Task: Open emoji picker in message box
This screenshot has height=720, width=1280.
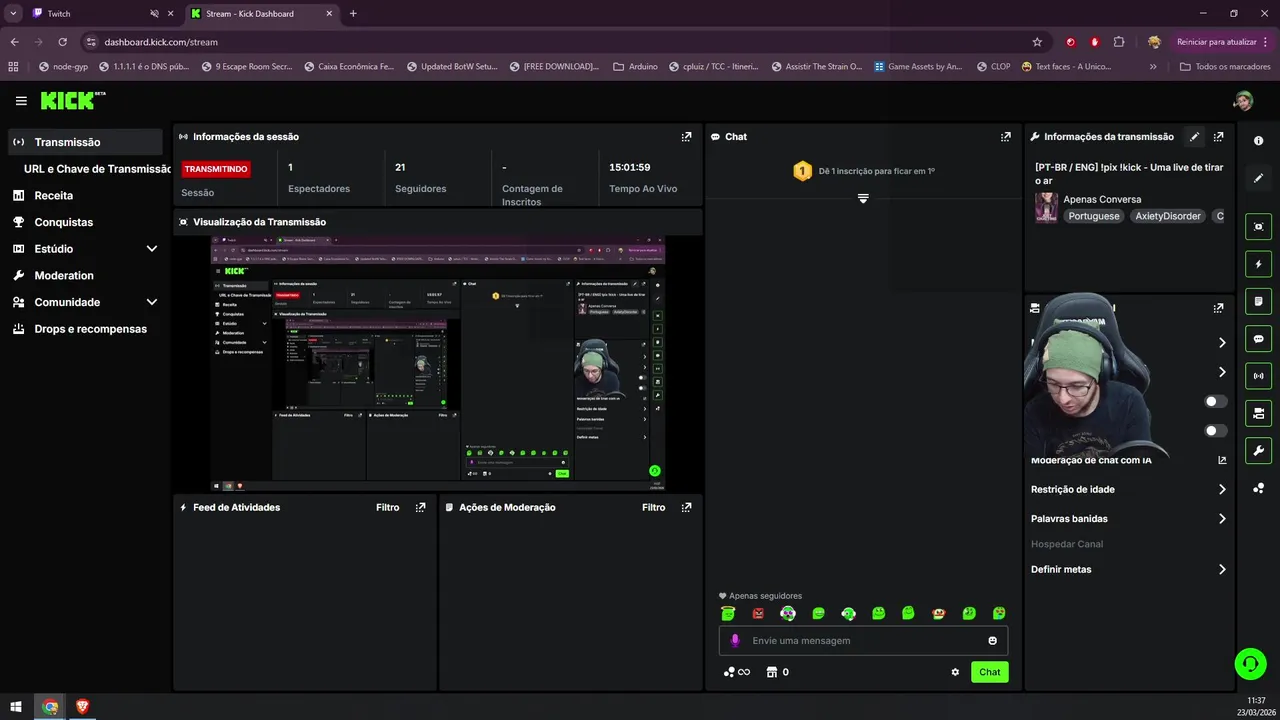Action: (x=992, y=641)
